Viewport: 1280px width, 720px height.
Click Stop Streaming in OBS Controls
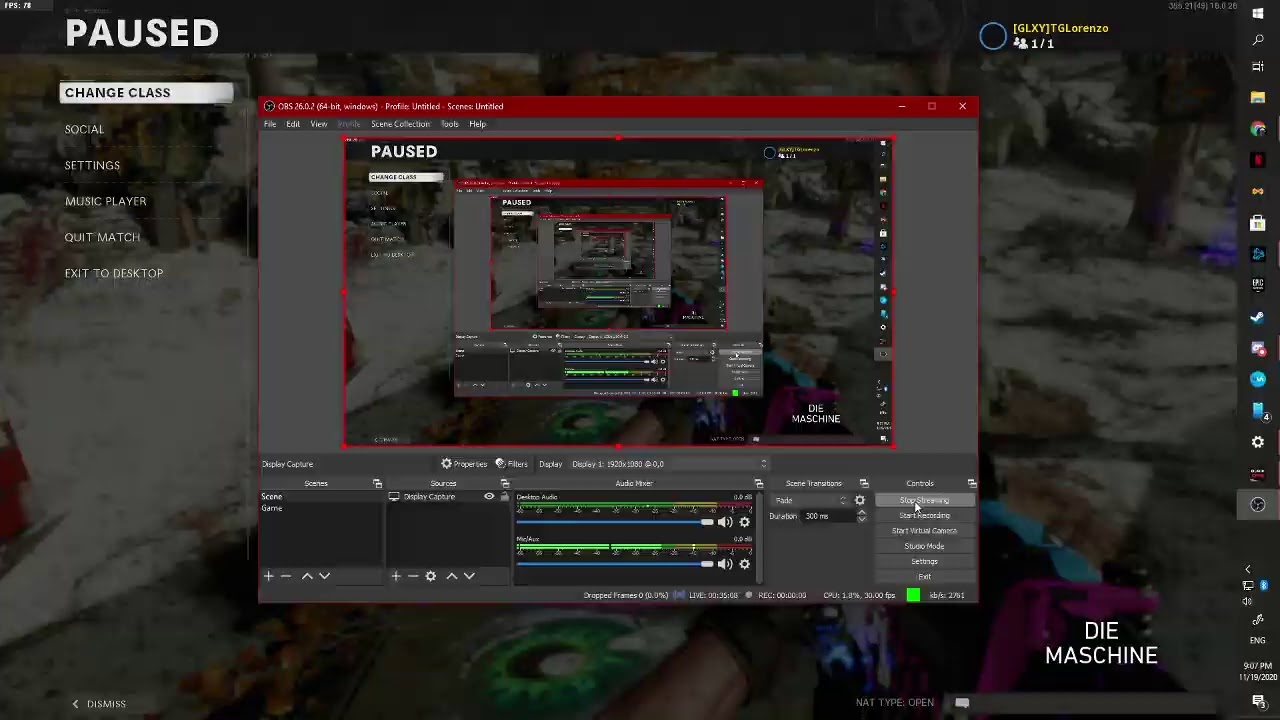pos(924,500)
